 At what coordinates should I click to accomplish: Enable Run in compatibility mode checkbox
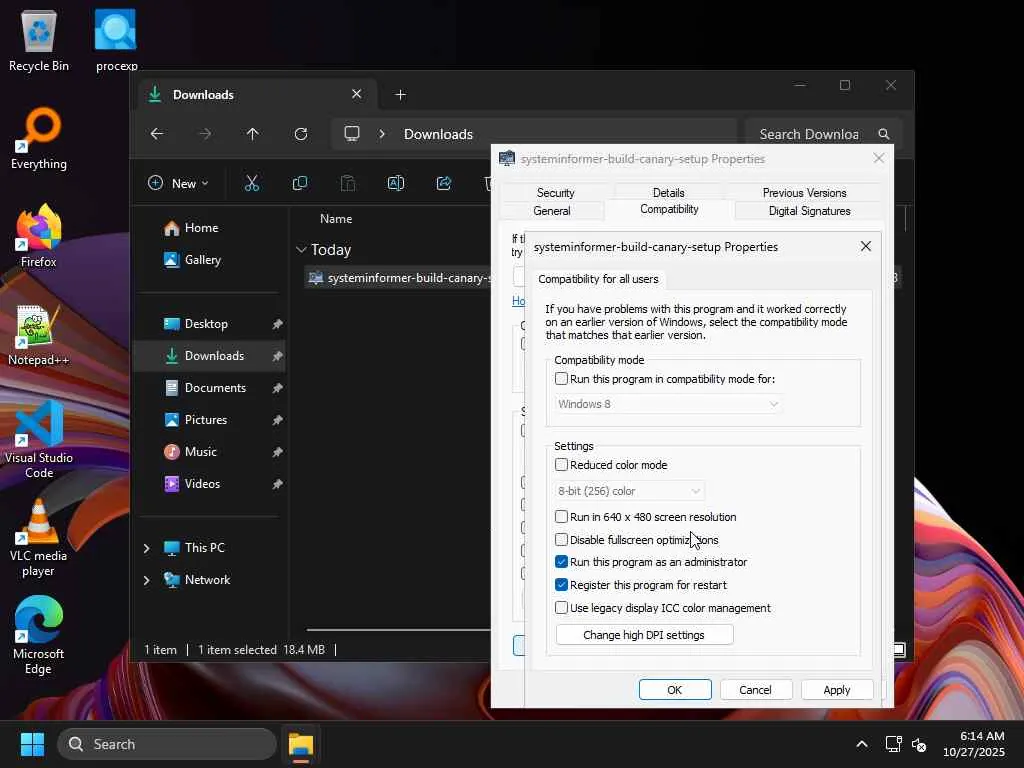pyautogui.click(x=562, y=379)
